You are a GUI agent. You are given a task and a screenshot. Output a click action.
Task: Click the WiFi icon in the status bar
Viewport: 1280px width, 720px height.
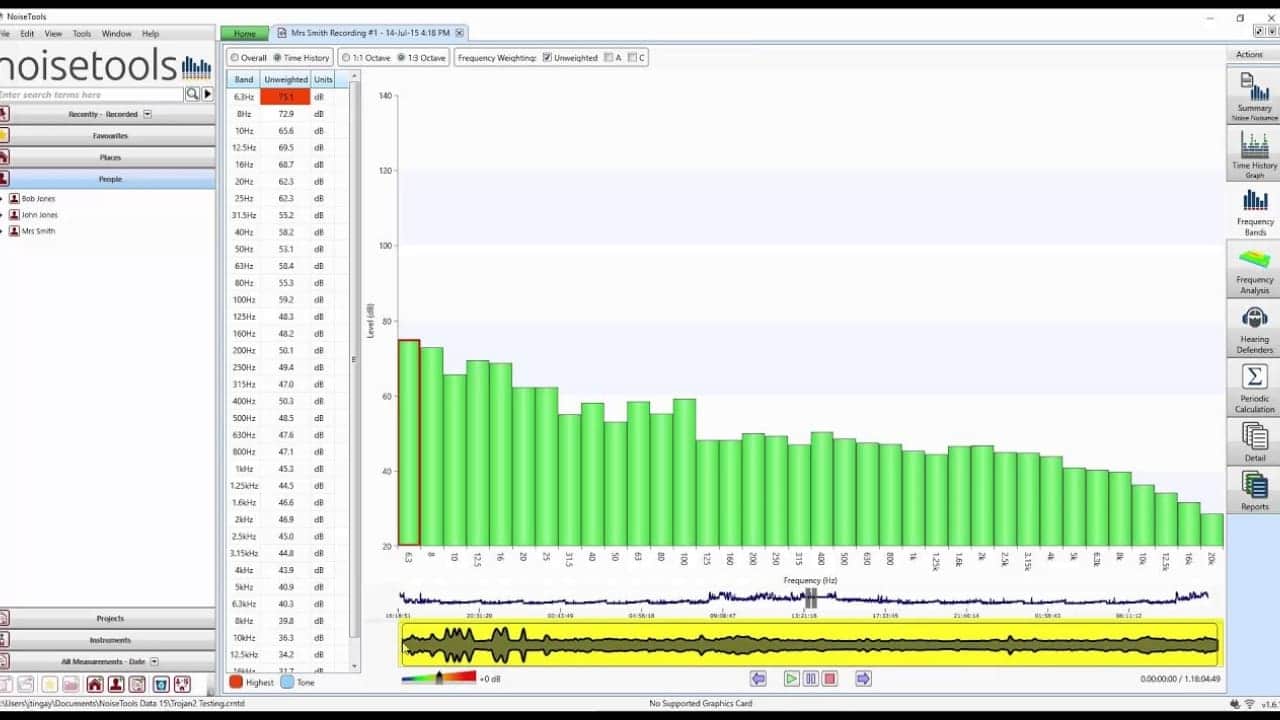point(1249,704)
